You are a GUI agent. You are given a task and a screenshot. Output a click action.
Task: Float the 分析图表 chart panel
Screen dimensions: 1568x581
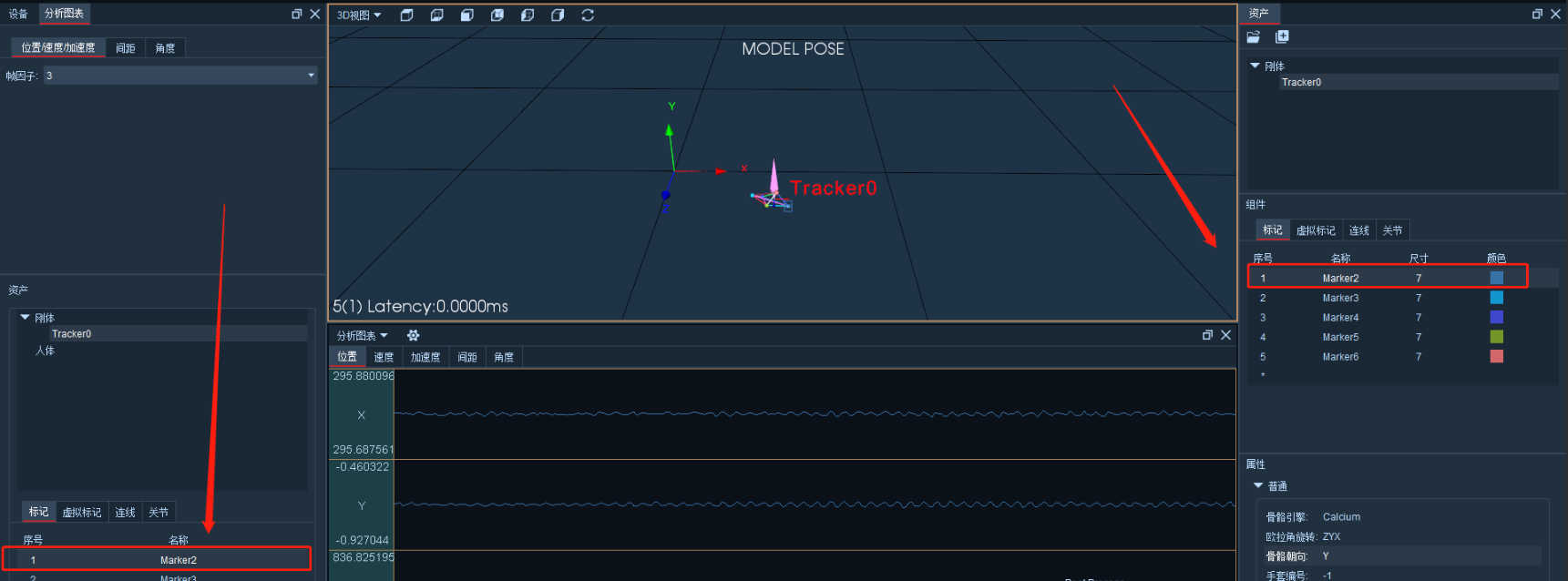point(1207,335)
